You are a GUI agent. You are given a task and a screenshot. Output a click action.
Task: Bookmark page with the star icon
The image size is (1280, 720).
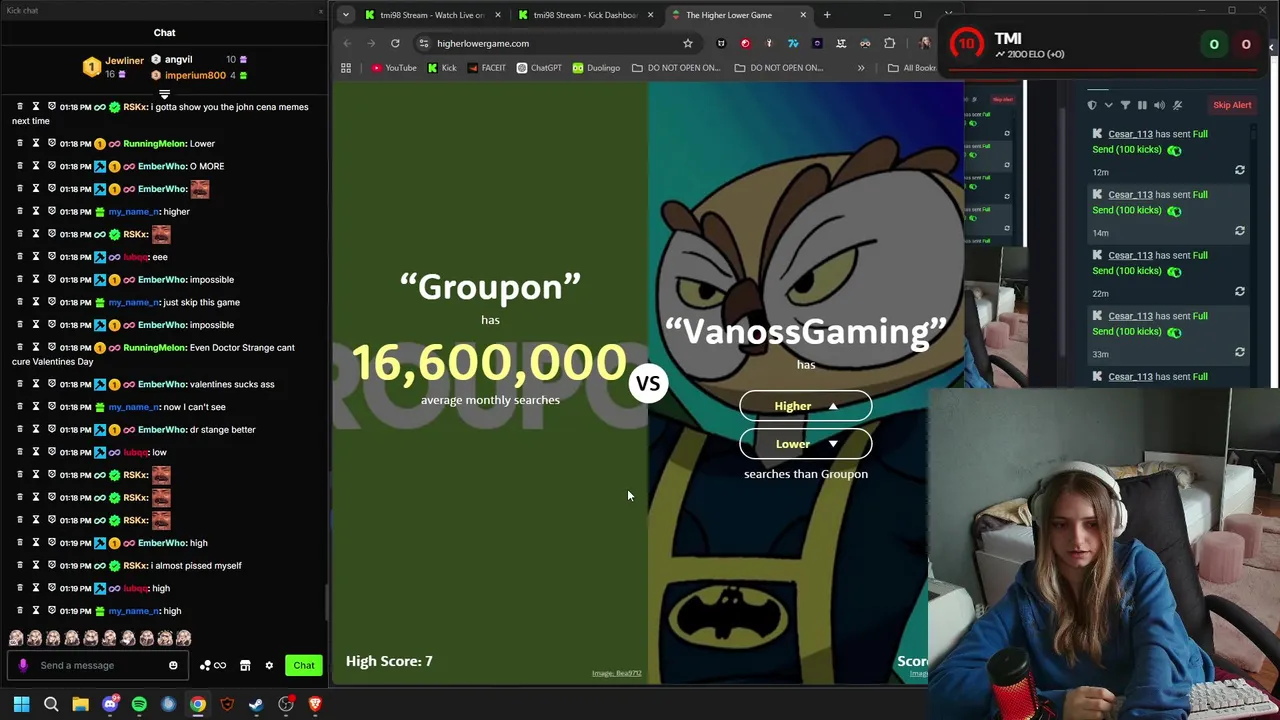click(x=688, y=43)
